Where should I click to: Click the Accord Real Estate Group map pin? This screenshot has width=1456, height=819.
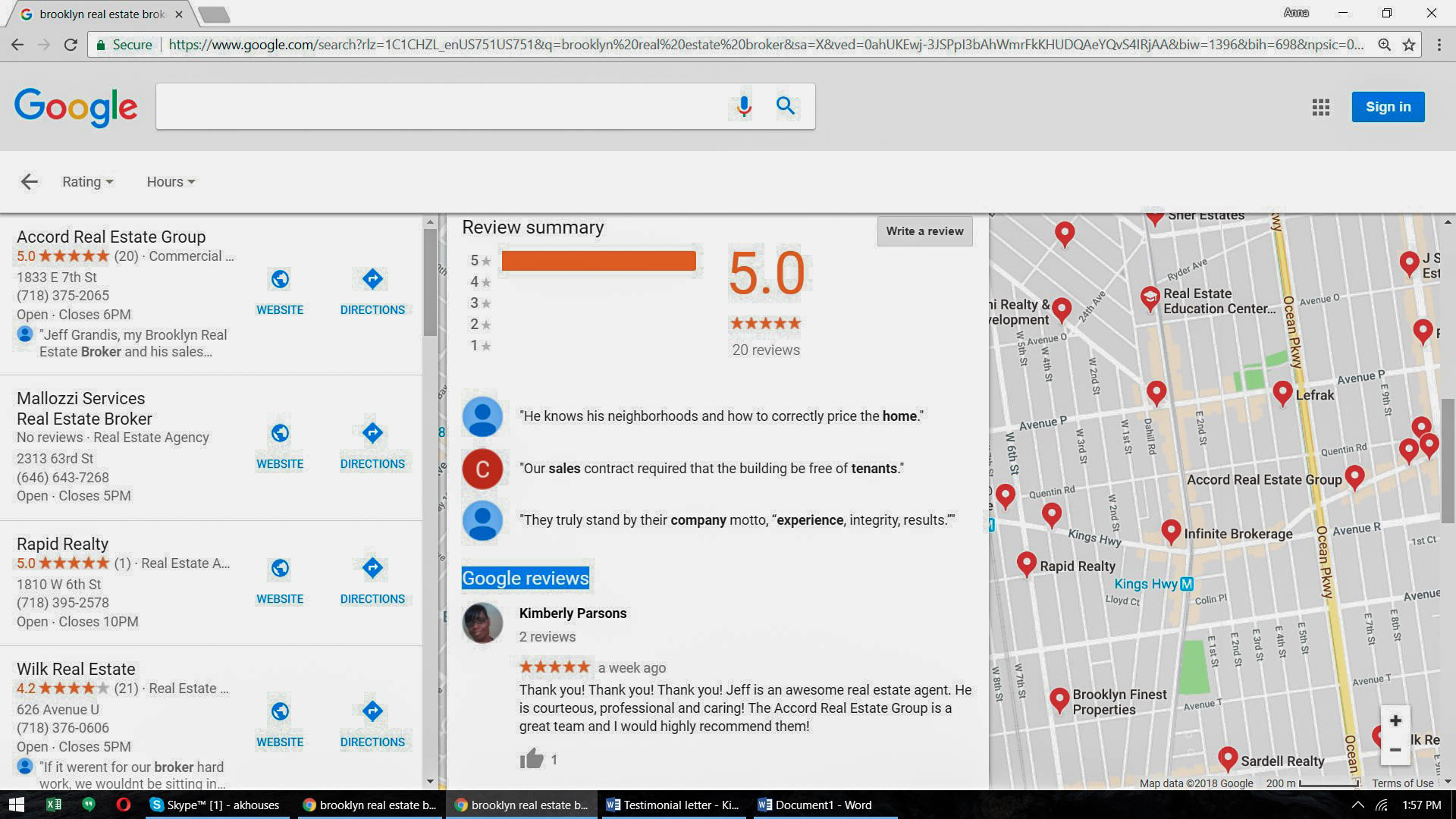click(1354, 477)
